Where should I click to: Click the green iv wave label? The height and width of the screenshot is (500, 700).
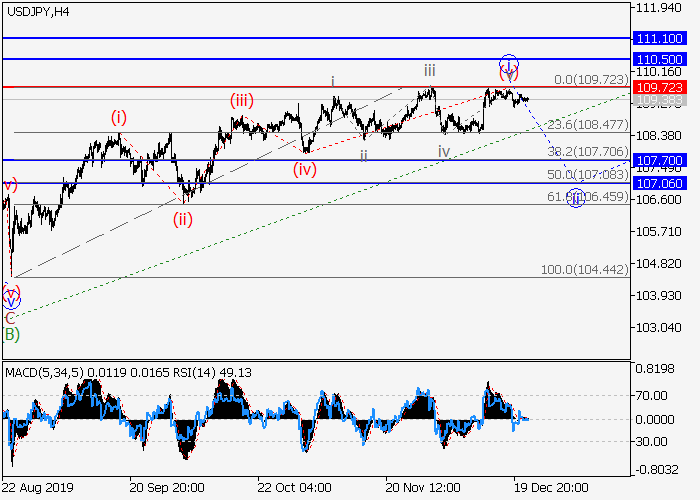445,151
